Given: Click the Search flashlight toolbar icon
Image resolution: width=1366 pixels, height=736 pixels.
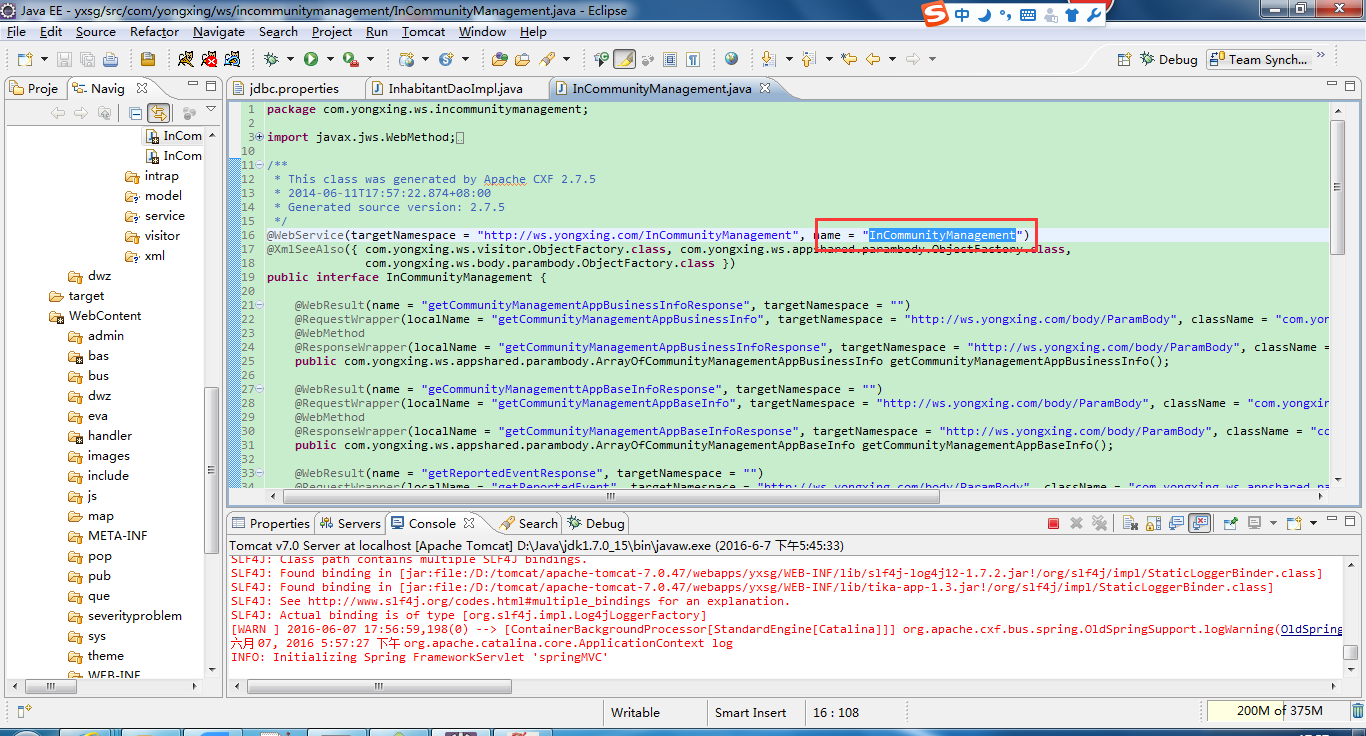Looking at the screenshot, I should tap(547, 59).
